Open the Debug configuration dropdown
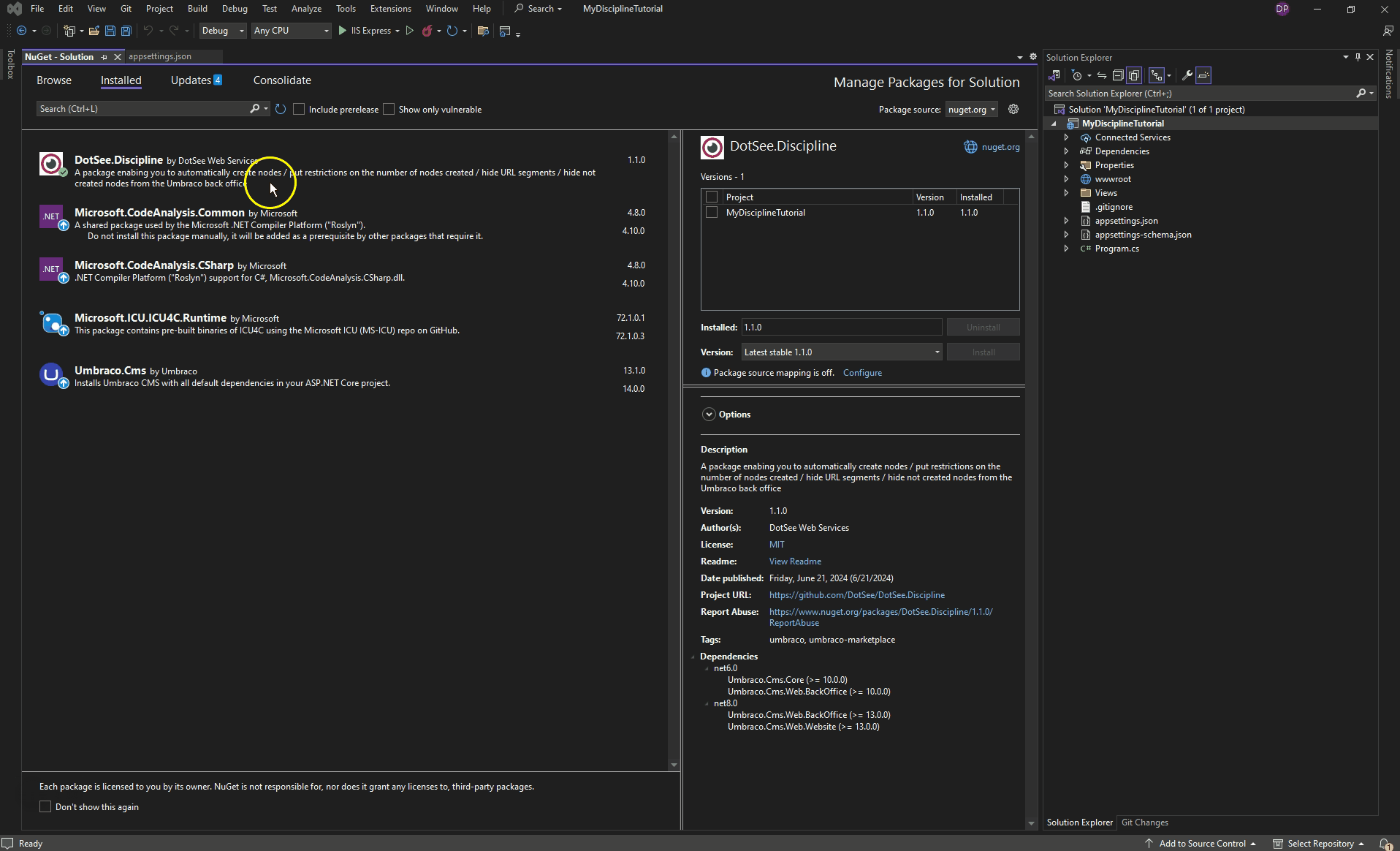 (x=223, y=31)
